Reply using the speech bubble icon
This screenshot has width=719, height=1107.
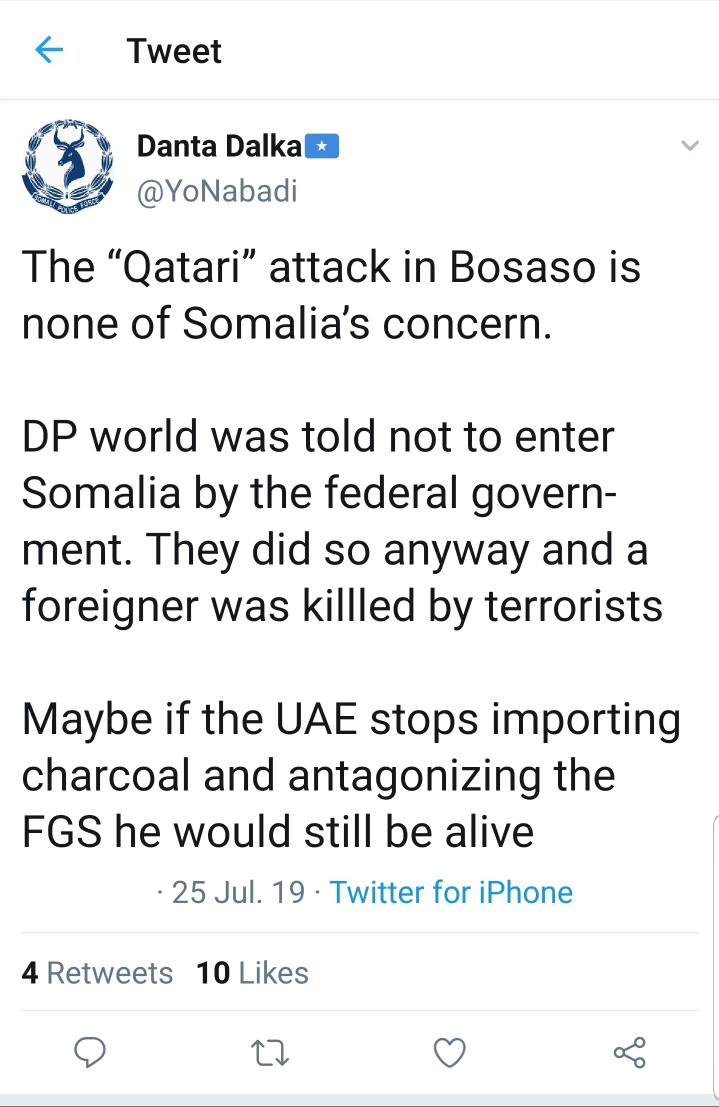point(90,1053)
